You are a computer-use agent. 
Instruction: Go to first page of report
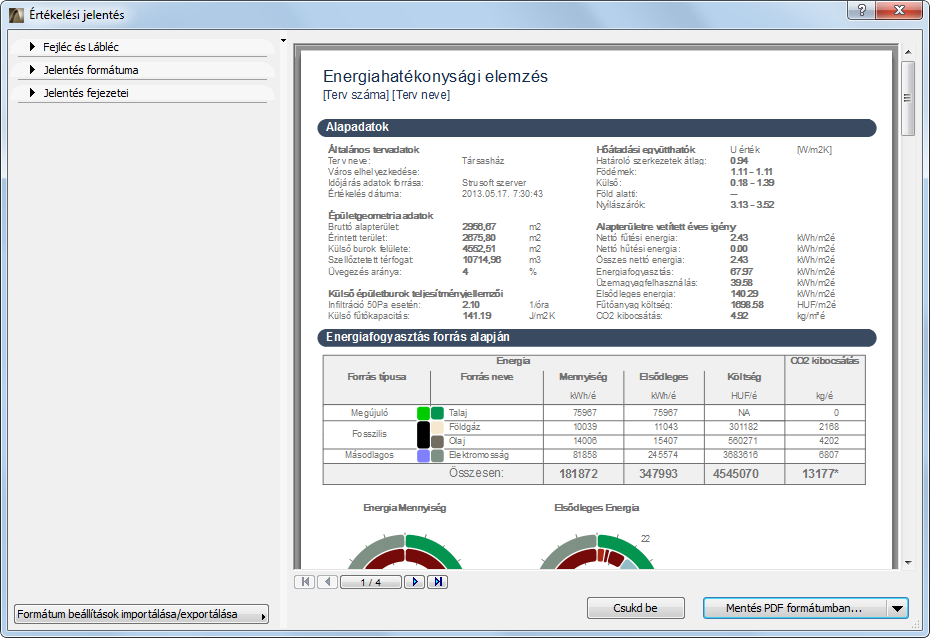point(305,582)
